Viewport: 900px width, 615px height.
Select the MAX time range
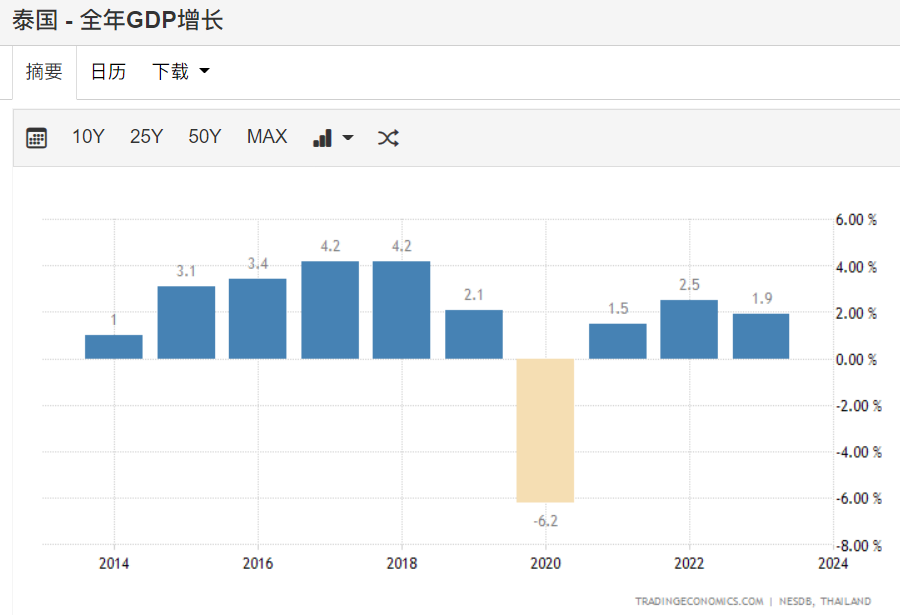click(267, 137)
